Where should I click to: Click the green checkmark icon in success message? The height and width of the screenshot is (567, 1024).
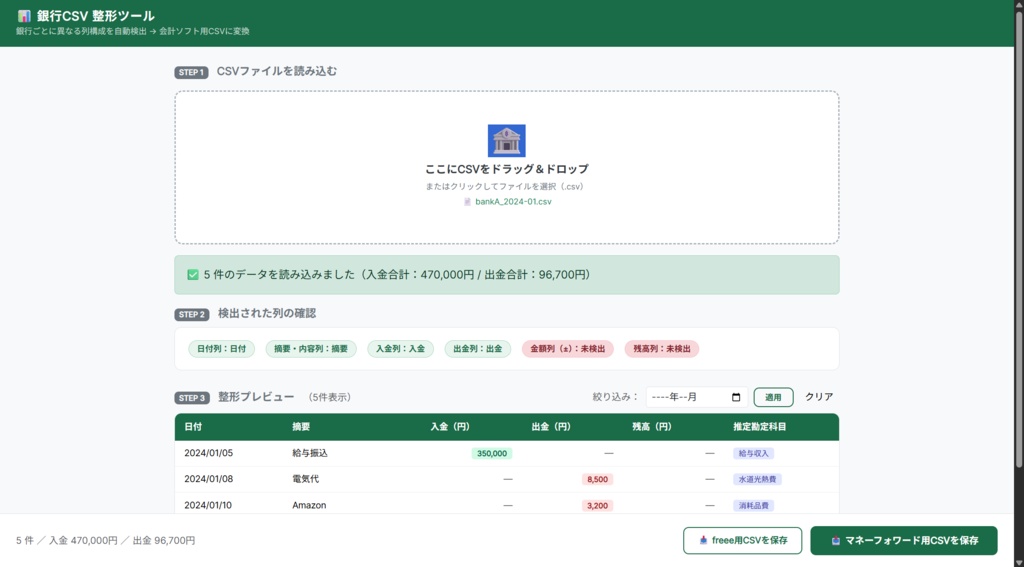tap(193, 275)
